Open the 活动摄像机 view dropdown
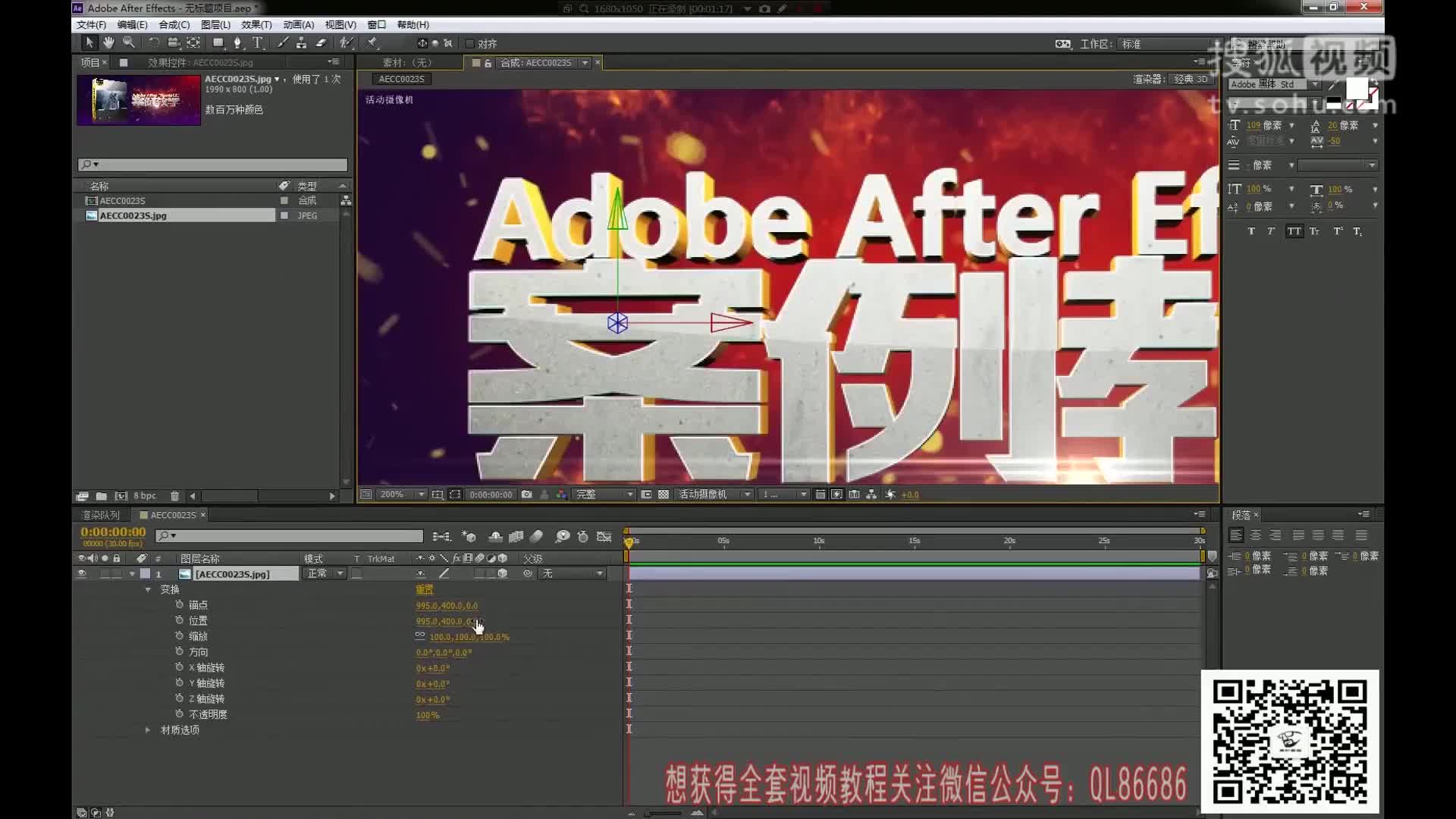The width and height of the screenshot is (1456, 819). tap(714, 494)
